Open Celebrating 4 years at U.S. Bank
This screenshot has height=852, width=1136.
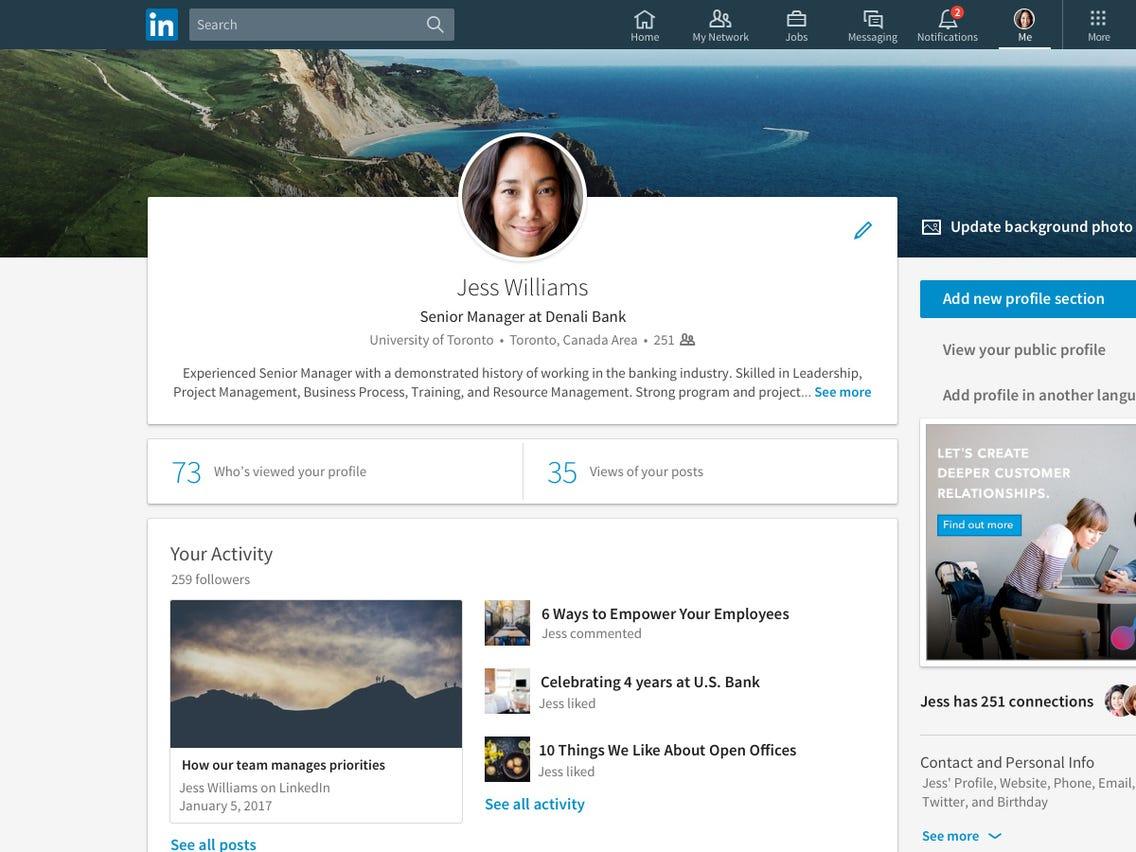[x=650, y=682]
